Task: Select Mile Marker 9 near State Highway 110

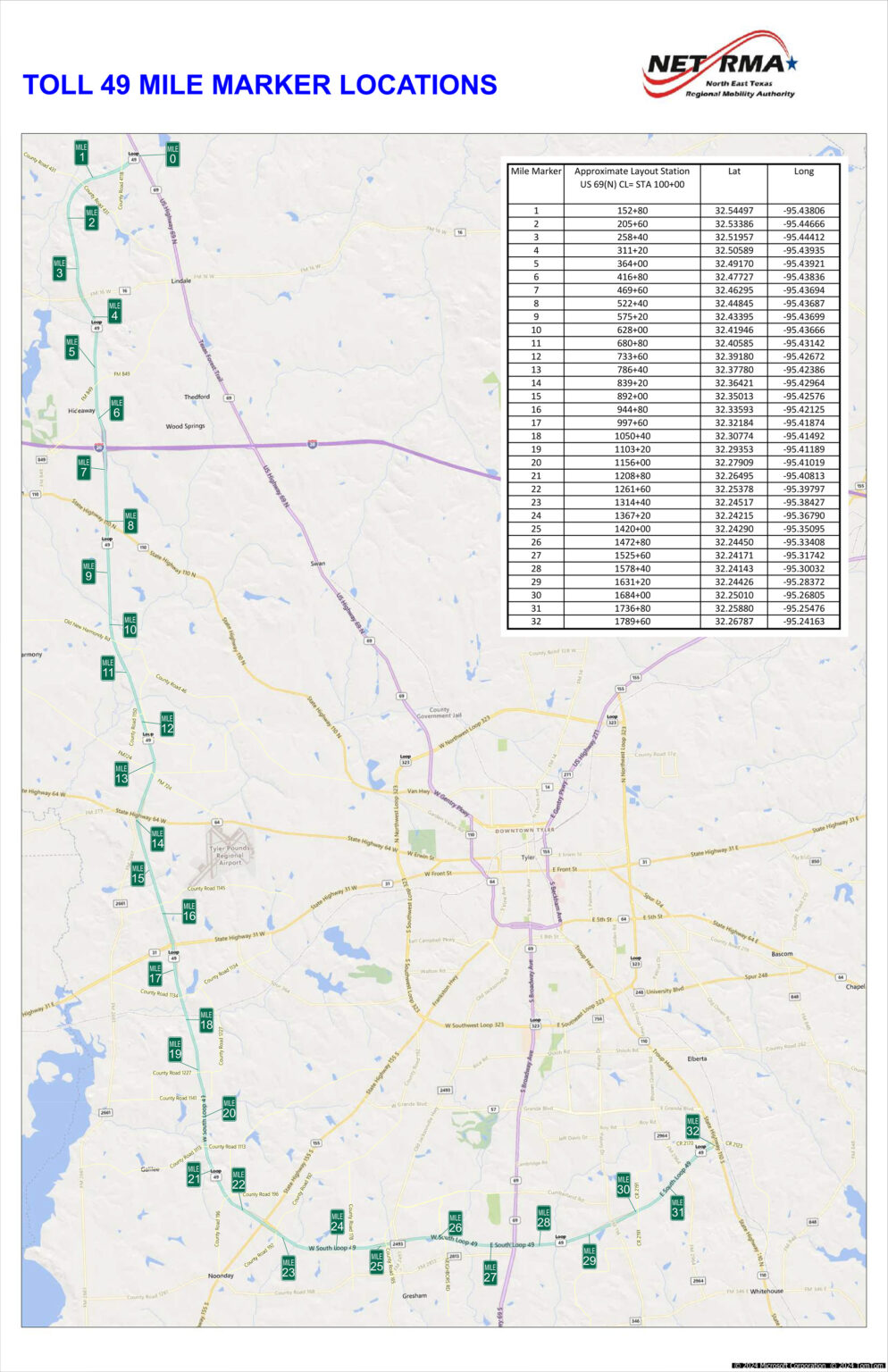Action: 88,572
